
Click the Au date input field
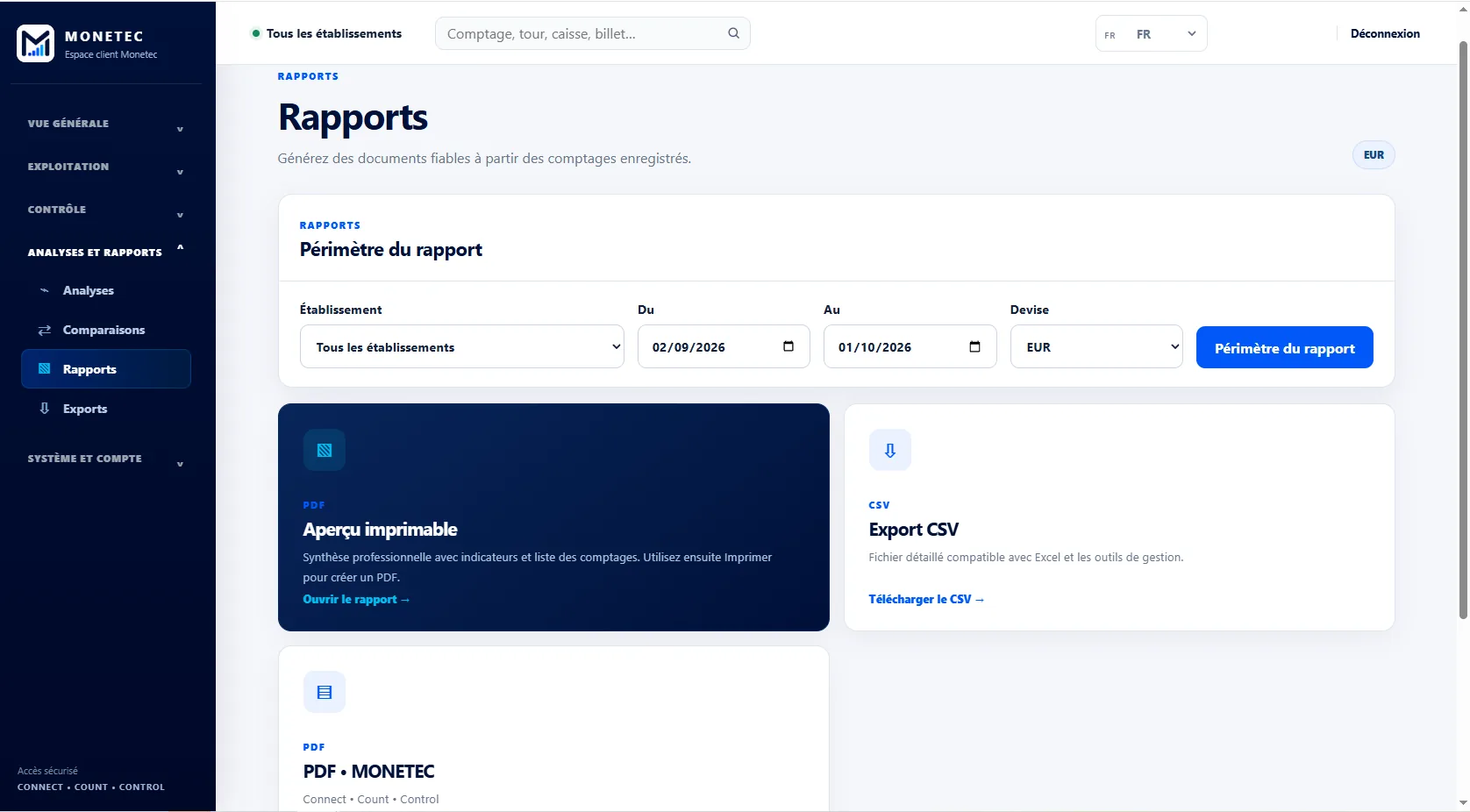(x=910, y=346)
